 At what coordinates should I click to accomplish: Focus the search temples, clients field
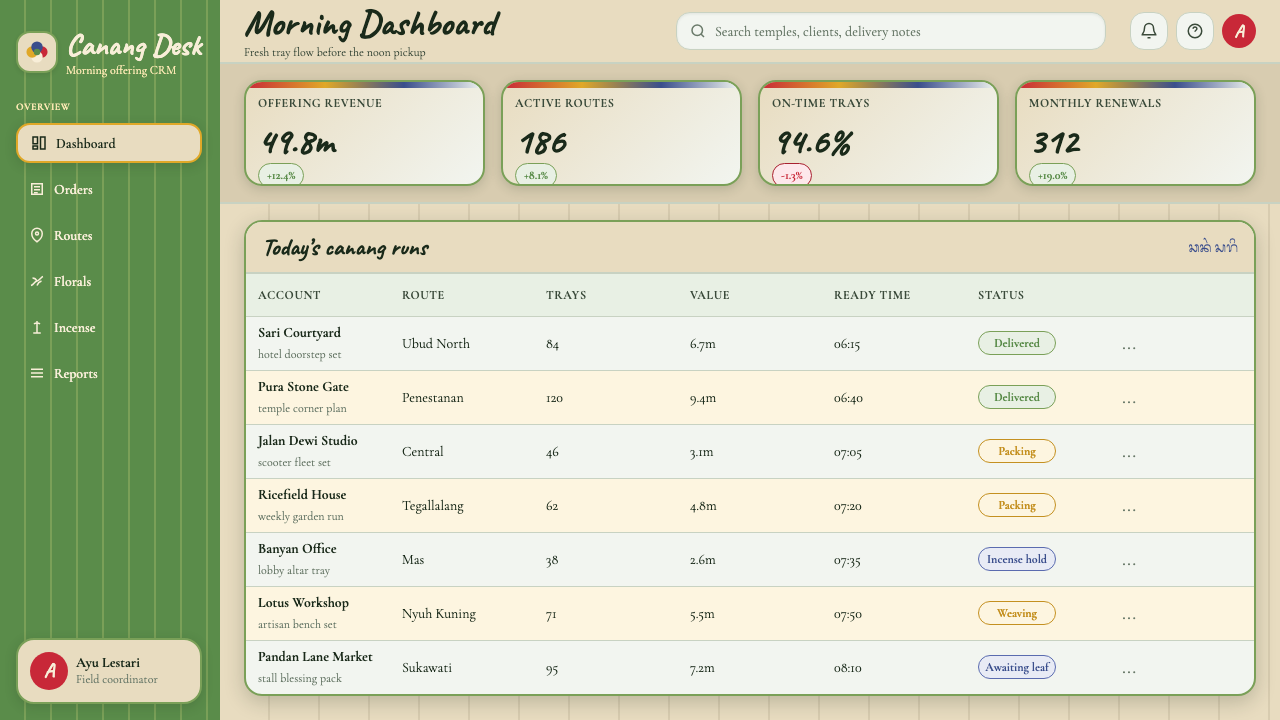coord(891,31)
